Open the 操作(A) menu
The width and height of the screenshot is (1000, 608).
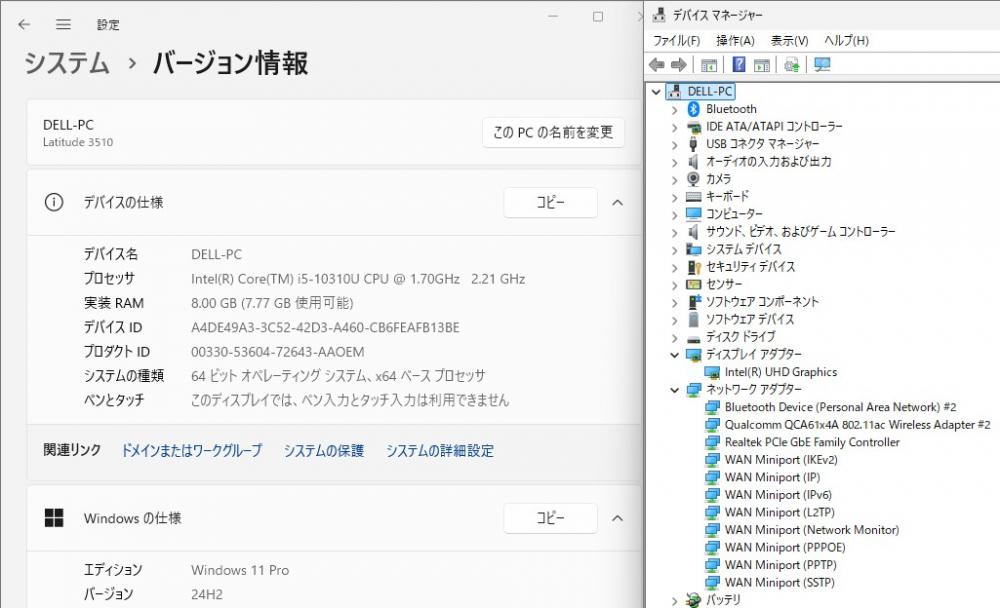pyautogui.click(x=735, y=40)
